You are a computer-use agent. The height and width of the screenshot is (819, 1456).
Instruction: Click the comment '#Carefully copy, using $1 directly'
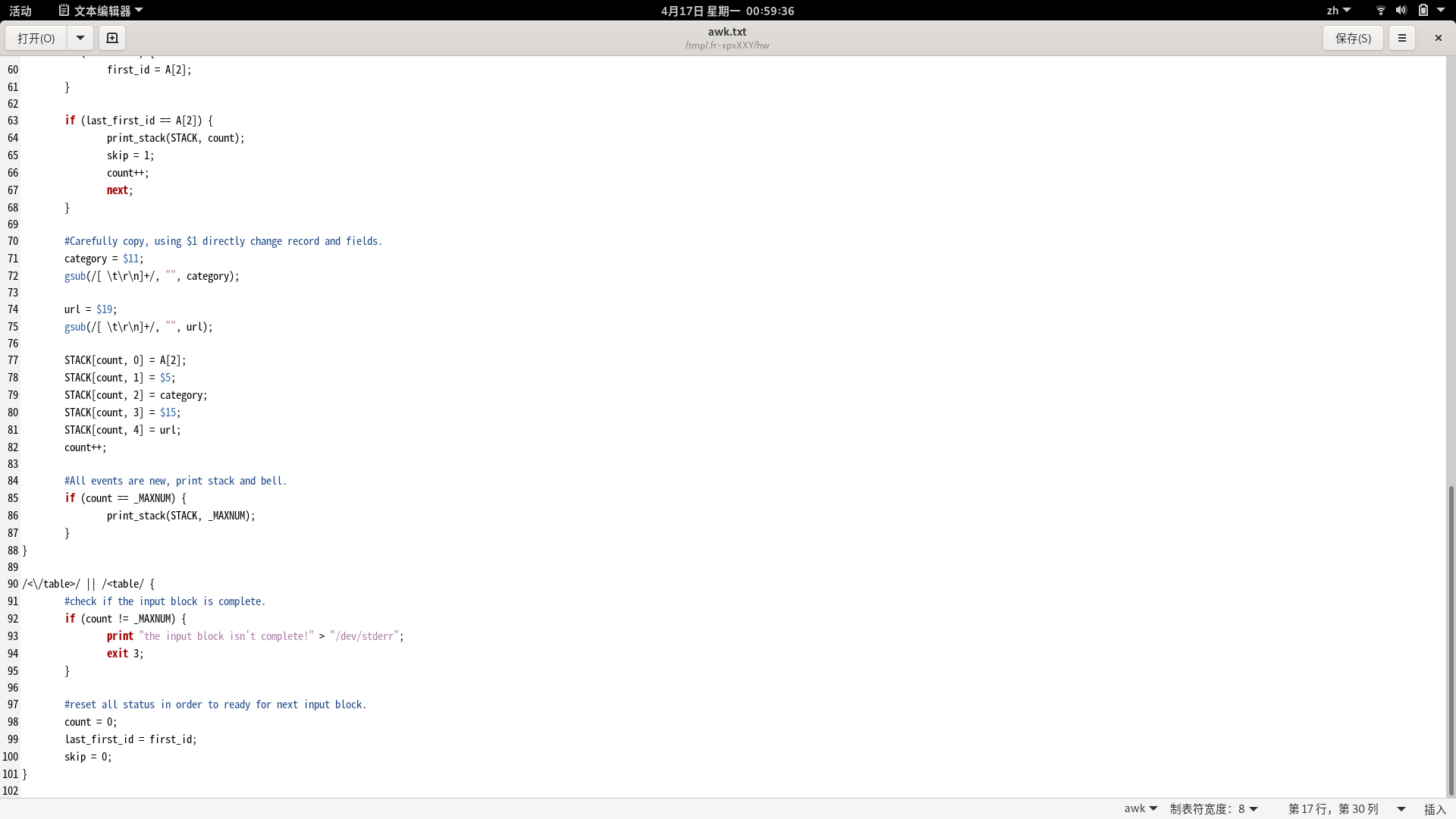[223, 241]
